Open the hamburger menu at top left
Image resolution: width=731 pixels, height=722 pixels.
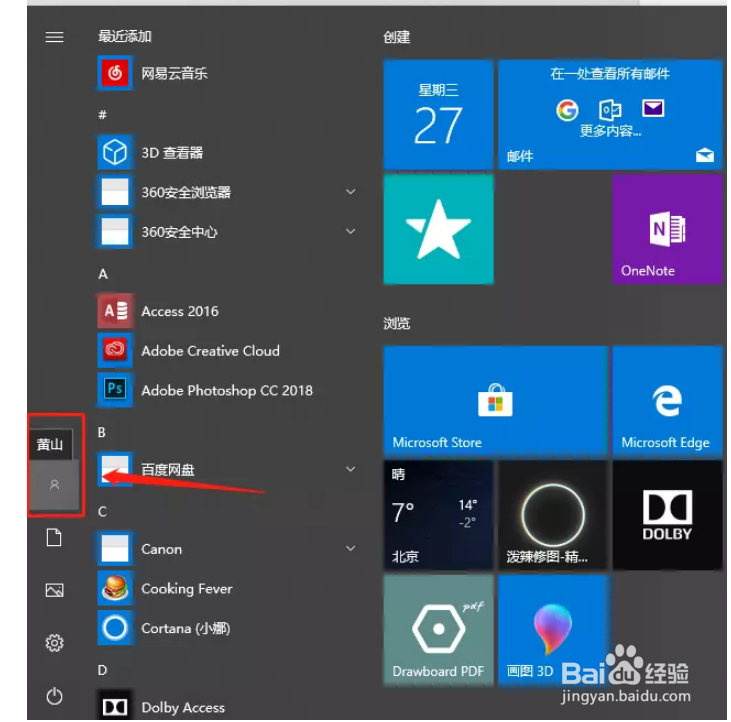pyautogui.click(x=54, y=37)
